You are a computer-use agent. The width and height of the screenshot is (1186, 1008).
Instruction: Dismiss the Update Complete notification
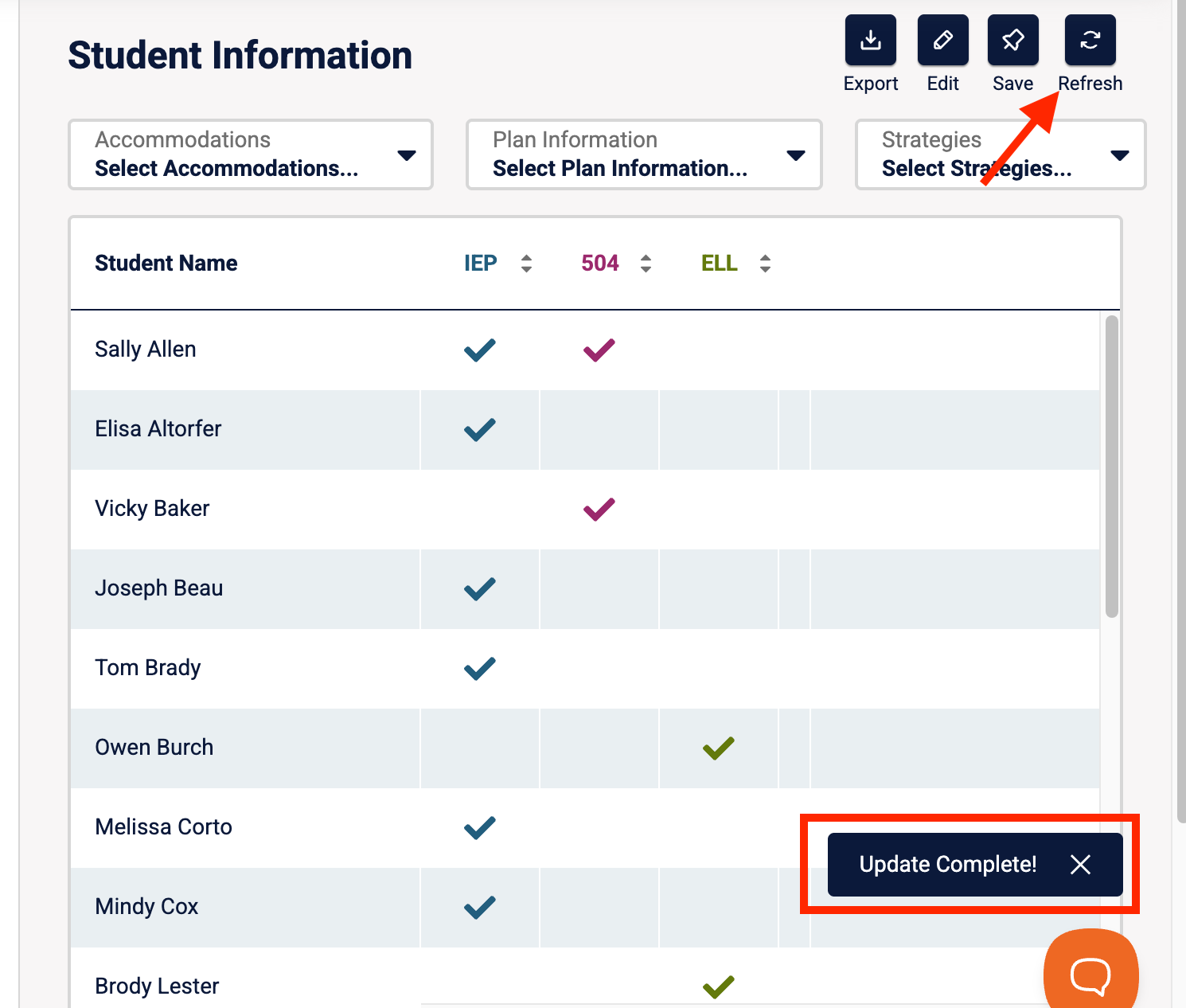coord(1080,865)
